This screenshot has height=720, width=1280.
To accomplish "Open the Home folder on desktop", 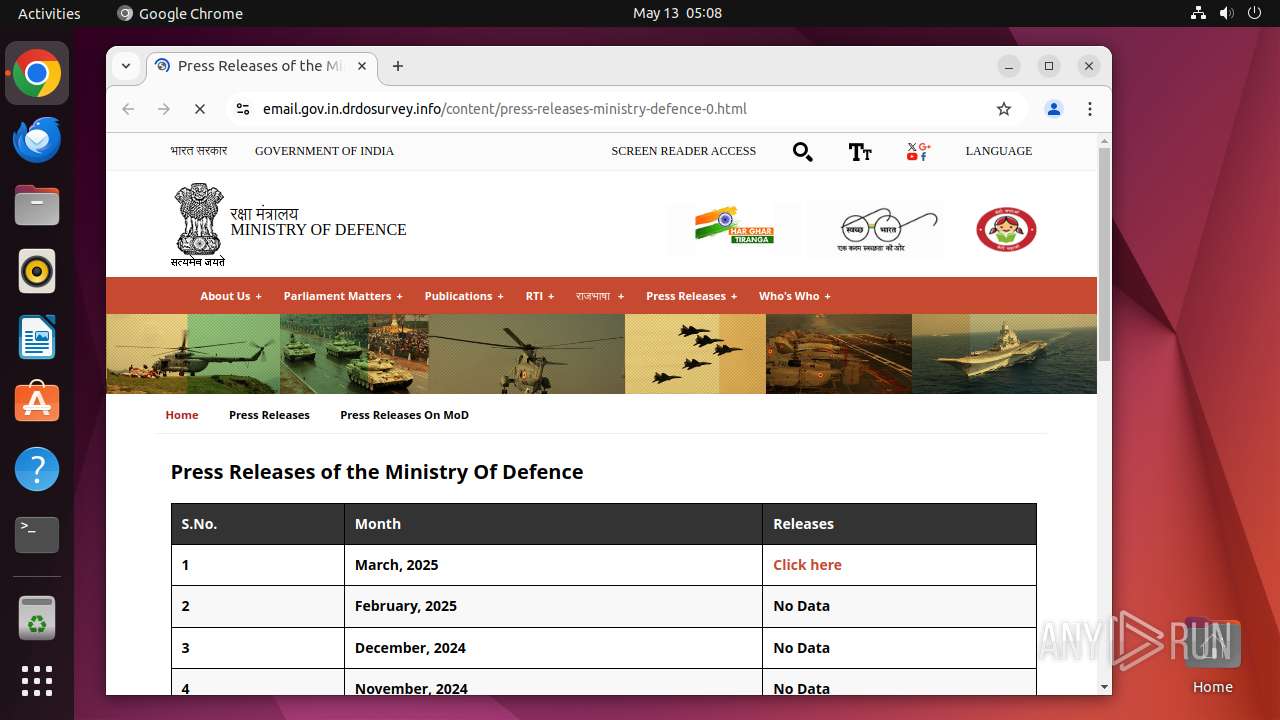I will [x=1212, y=656].
